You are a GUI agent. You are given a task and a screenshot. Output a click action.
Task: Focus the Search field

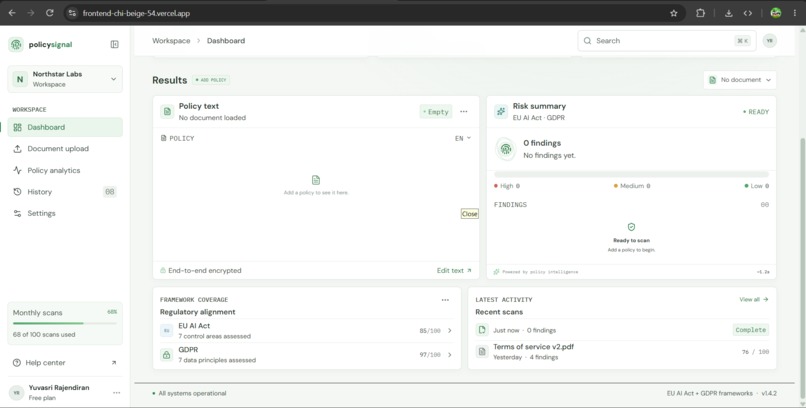667,41
